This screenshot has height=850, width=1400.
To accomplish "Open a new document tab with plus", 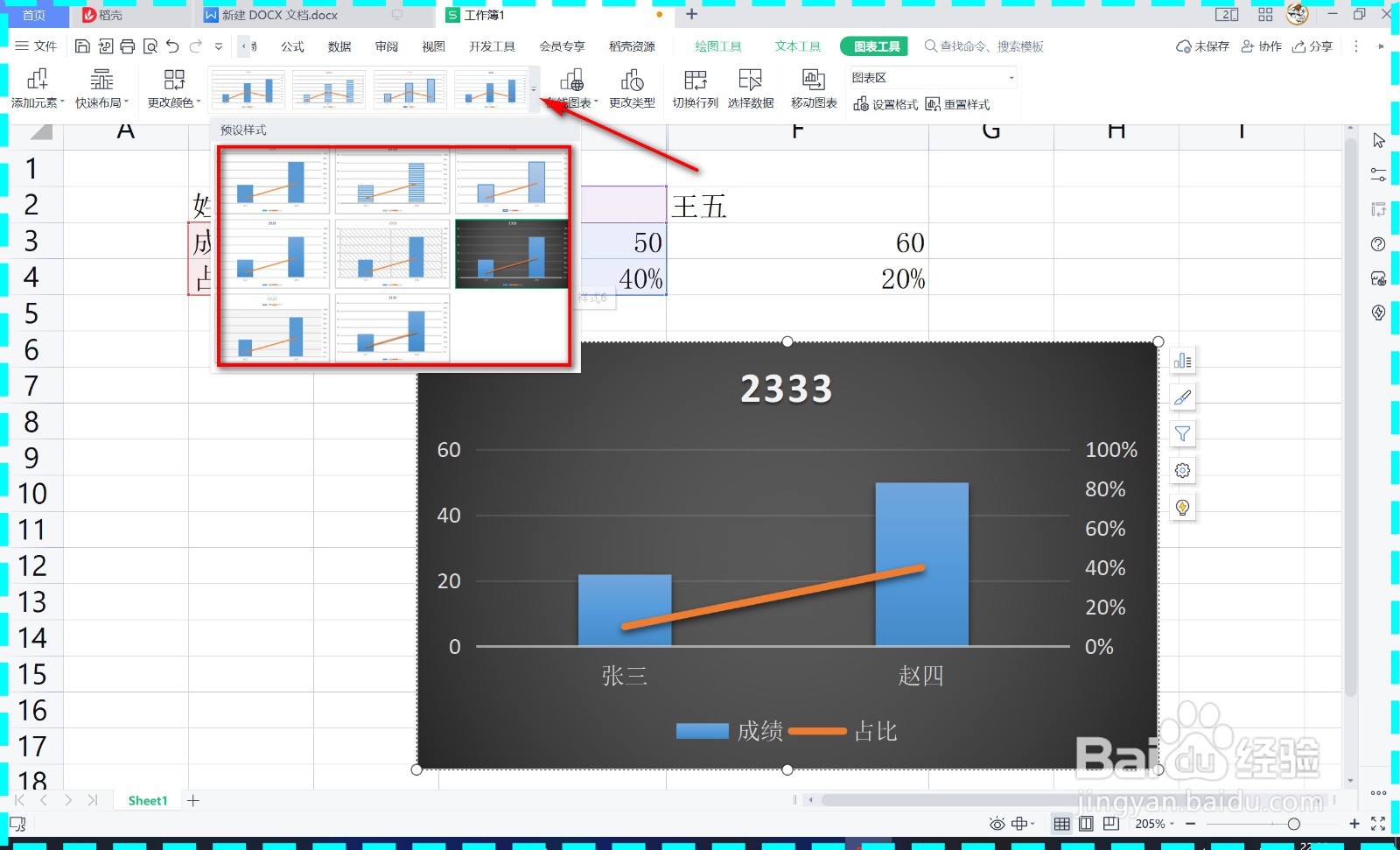I will coord(691,14).
